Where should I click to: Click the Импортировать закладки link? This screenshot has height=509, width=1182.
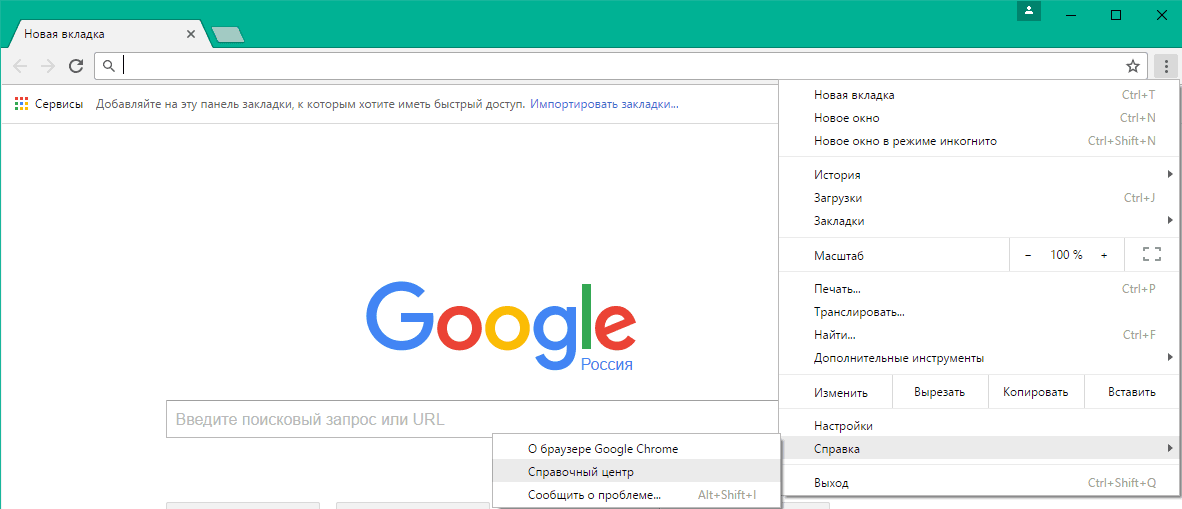604,104
